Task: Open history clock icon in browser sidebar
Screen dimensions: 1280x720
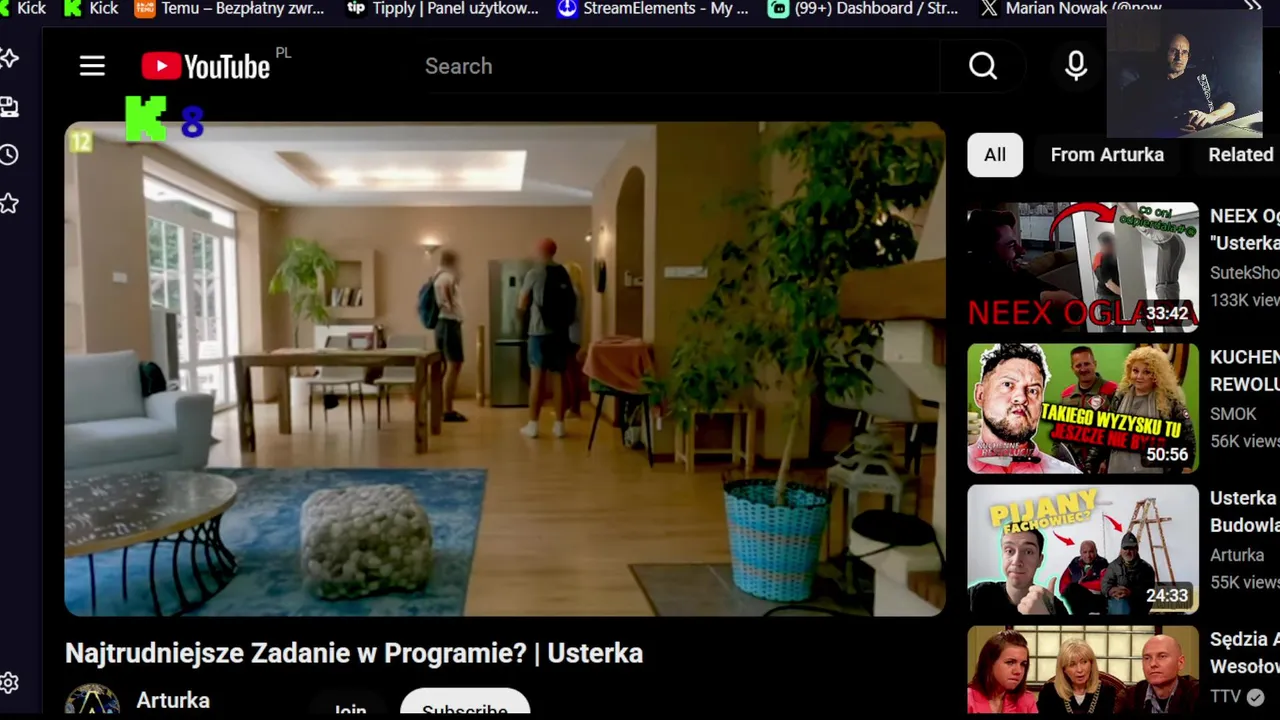Action: tap(9, 155)
